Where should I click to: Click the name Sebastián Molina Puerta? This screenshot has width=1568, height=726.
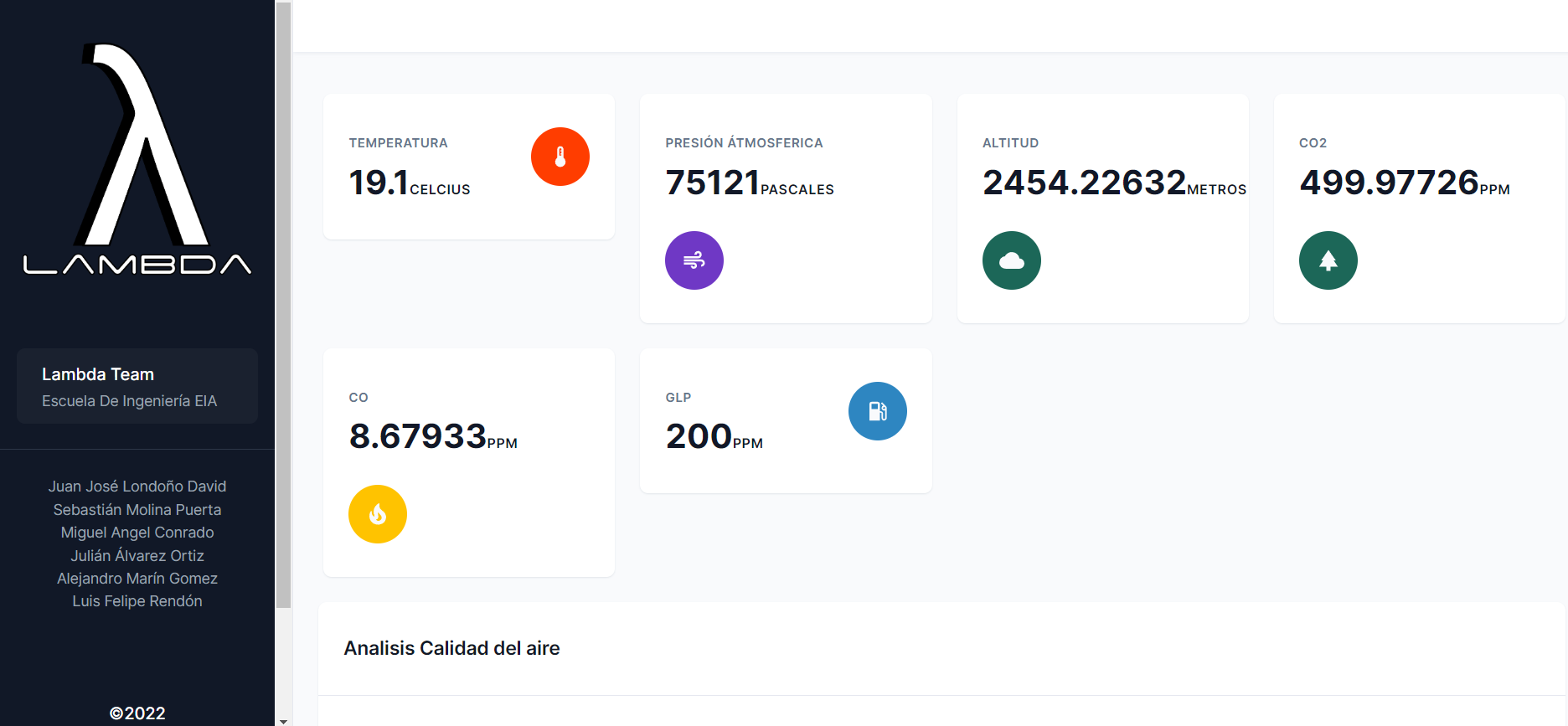[137, 510]
